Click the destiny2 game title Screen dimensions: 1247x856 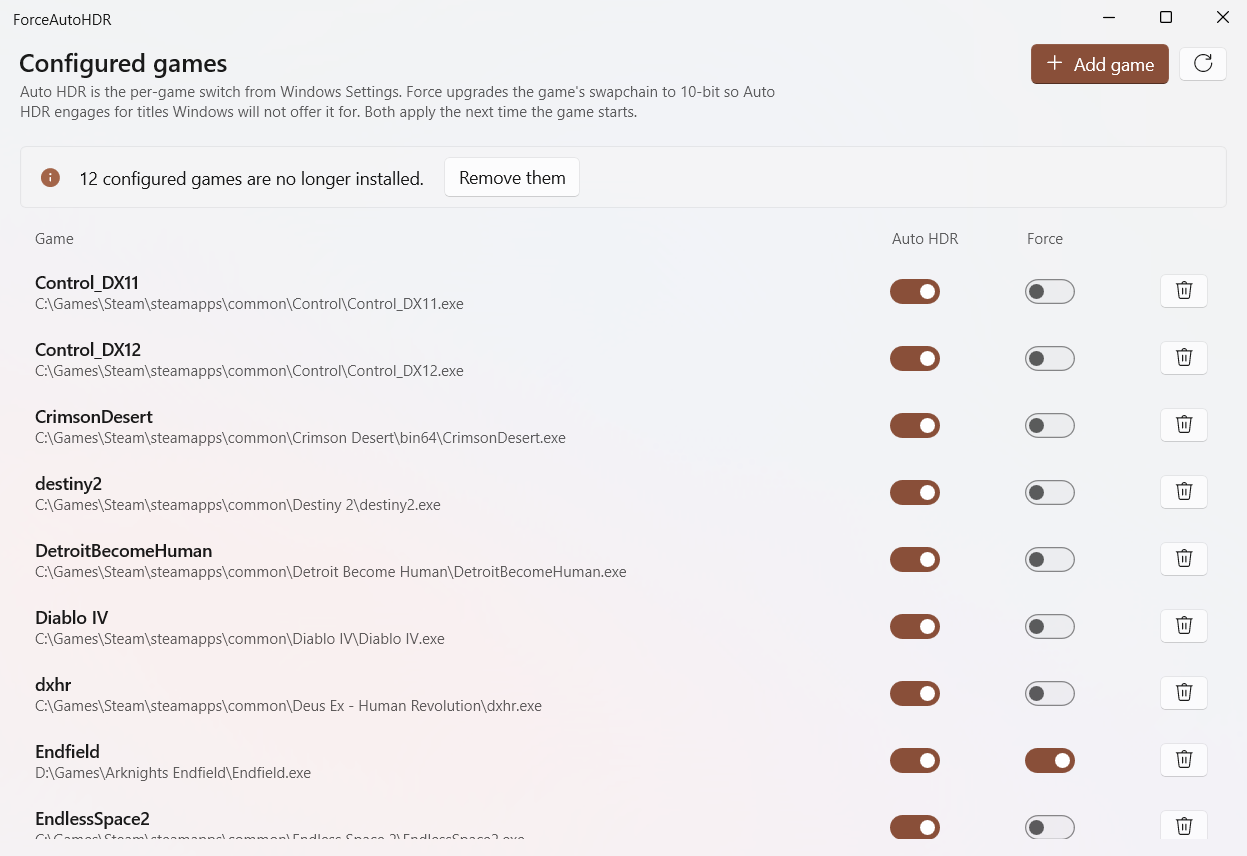click(69, 484)
